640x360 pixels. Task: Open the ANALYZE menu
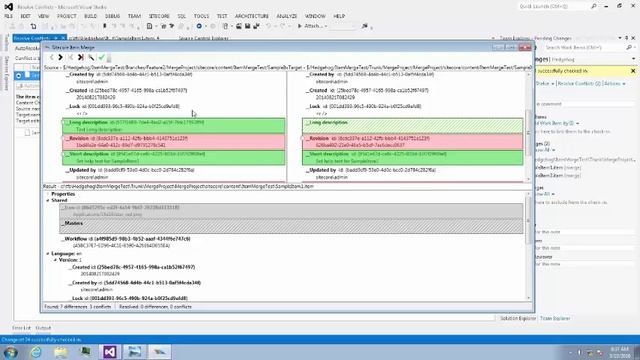coord(287,16)
